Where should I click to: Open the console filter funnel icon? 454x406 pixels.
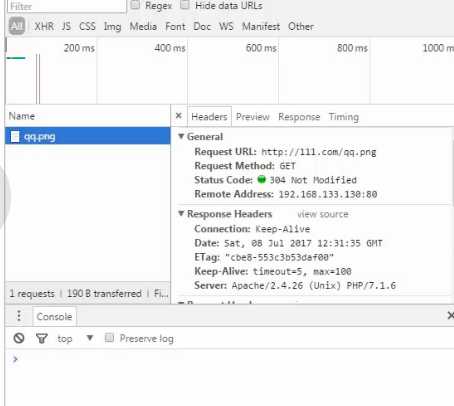pyautogui.click(x=42, y=338)
